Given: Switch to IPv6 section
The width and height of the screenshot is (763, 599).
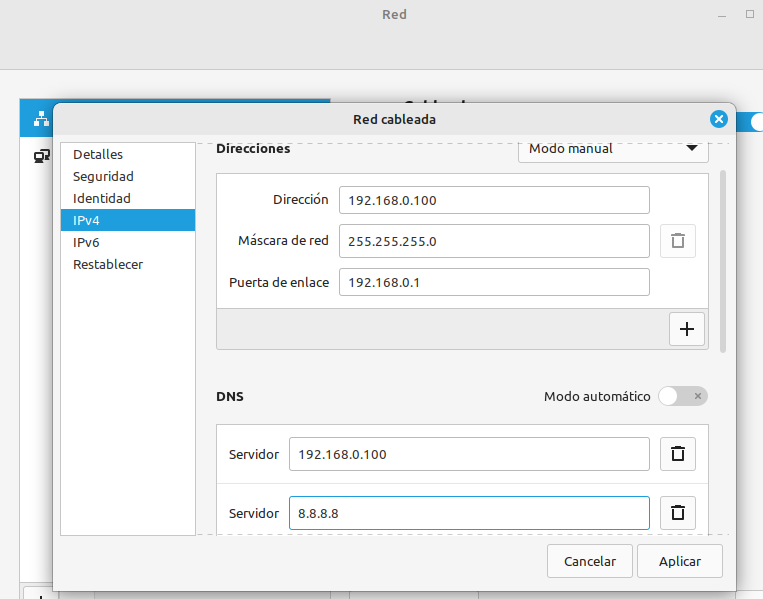Looking at the screenshot, I should (128, 242).
